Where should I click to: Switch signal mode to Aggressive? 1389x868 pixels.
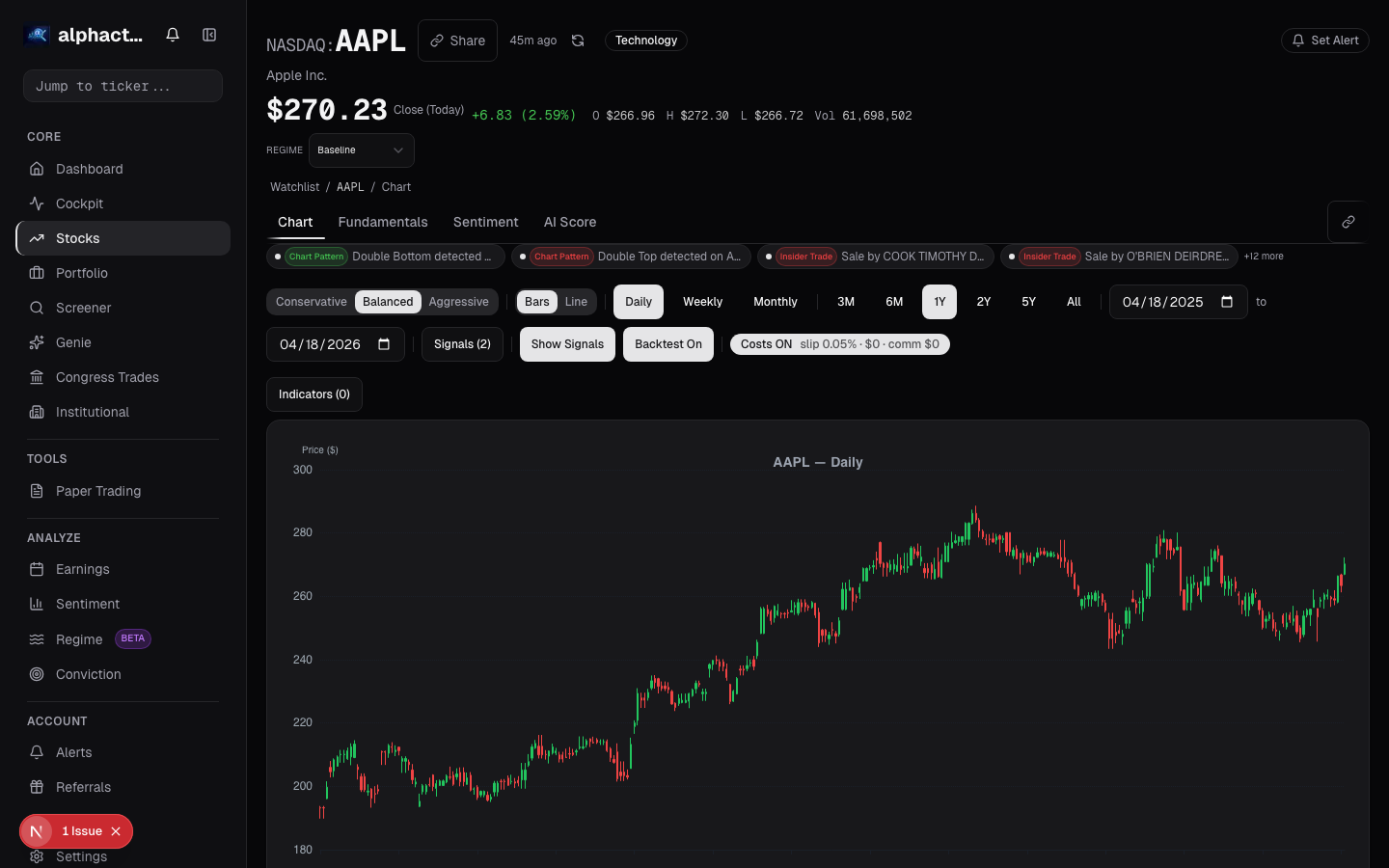tap(459, 301)
